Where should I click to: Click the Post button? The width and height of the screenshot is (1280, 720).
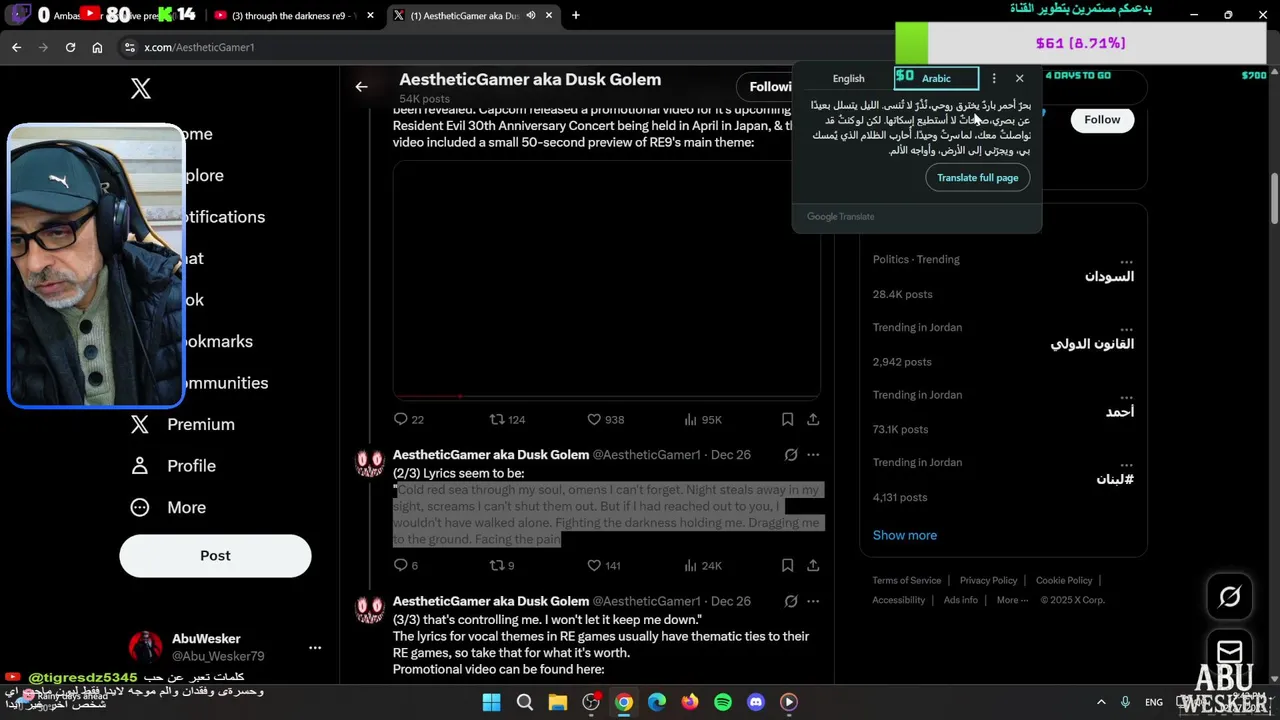coord(215,555)
